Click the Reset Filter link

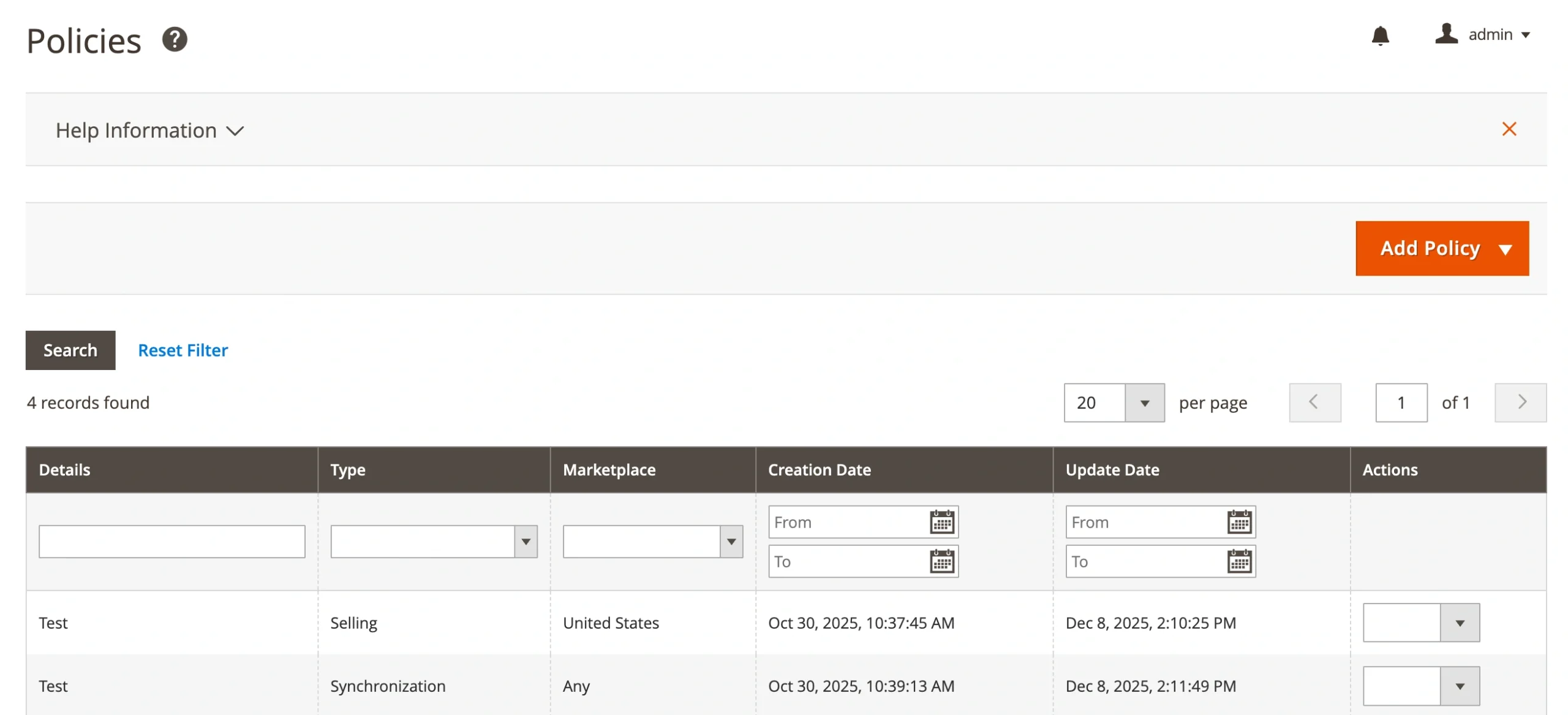click(183, 350)
